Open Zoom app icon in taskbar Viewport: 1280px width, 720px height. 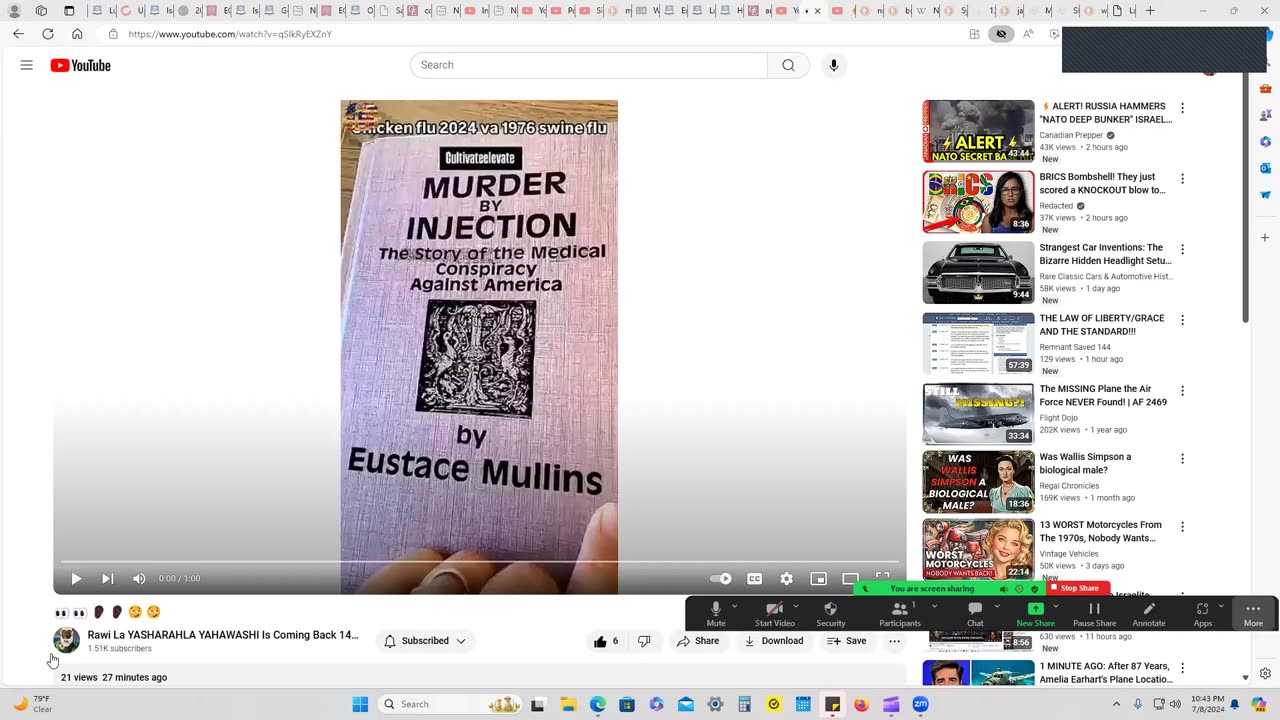tap(920, 704)
